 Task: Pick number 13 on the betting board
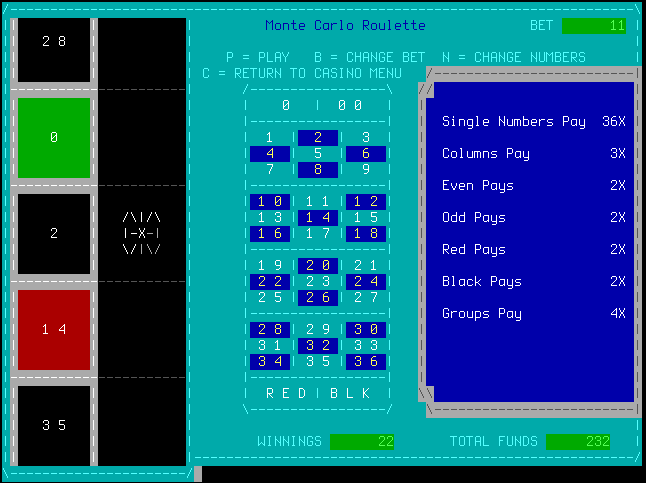(270, 217)
